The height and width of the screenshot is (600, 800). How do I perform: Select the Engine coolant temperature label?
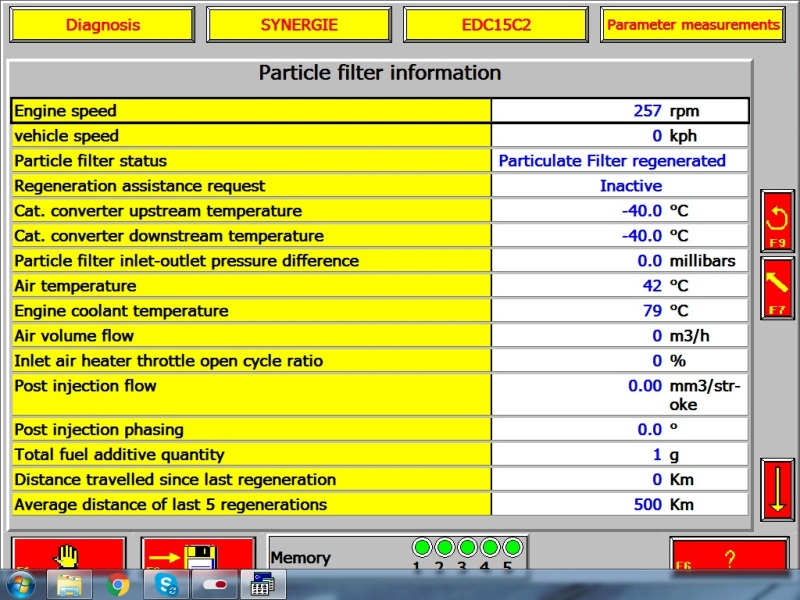coord(121,311)
